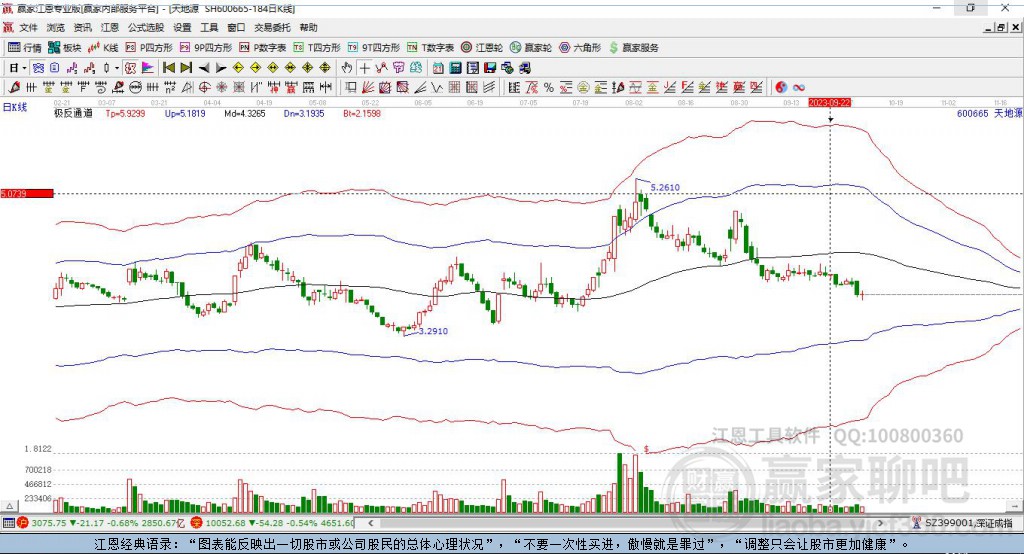
Task: Move chart left with black arrow
Action: tap(204, 68)
